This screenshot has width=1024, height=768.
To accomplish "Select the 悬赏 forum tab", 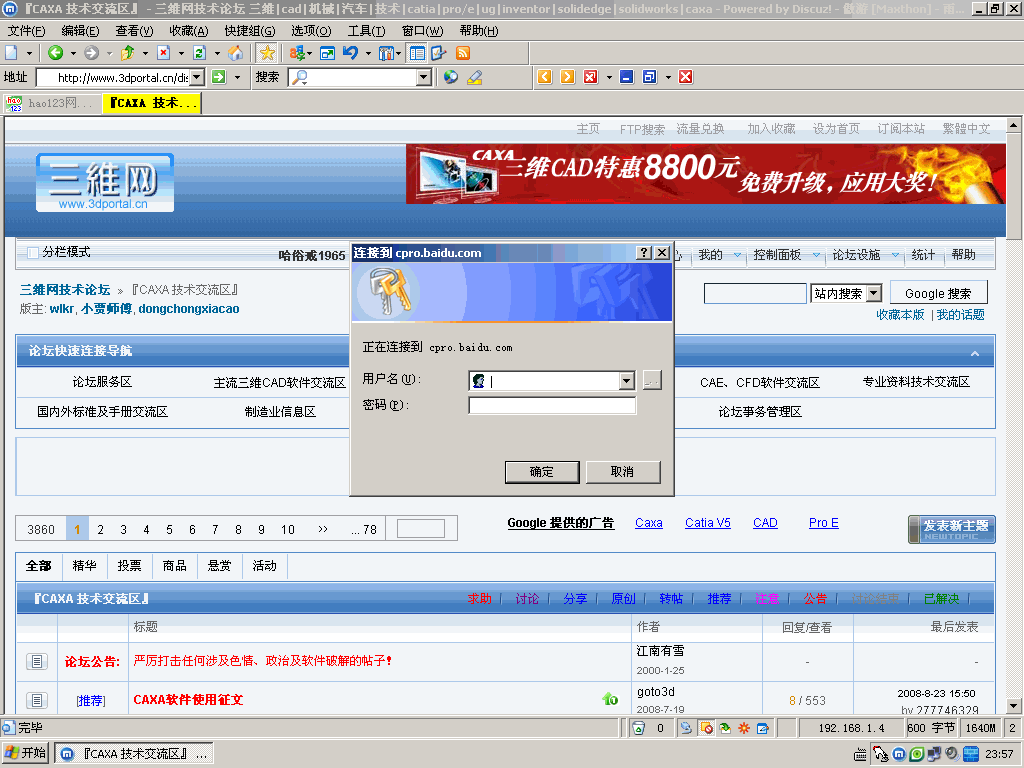I will pos(219,566).
